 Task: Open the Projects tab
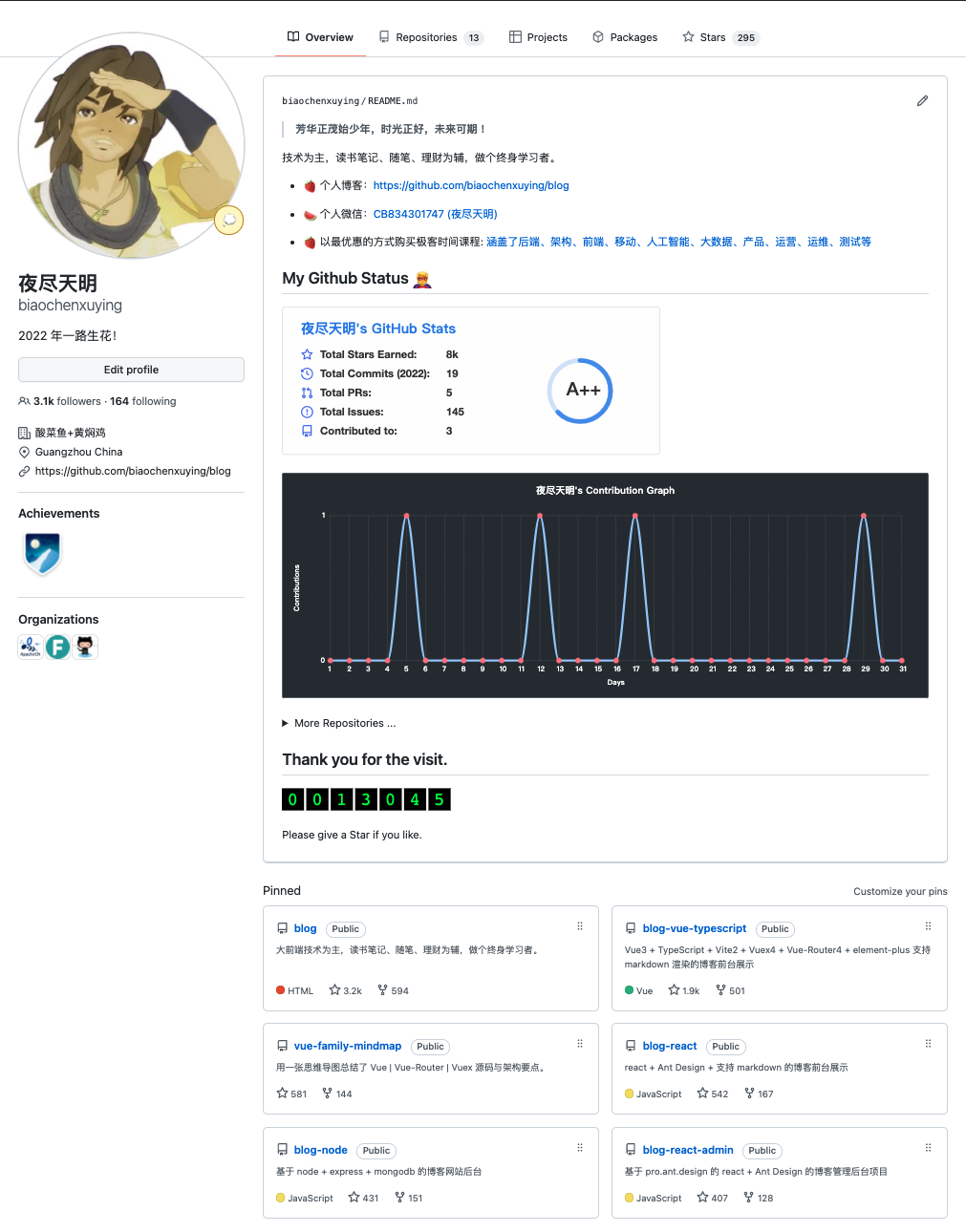click(538, 37)
